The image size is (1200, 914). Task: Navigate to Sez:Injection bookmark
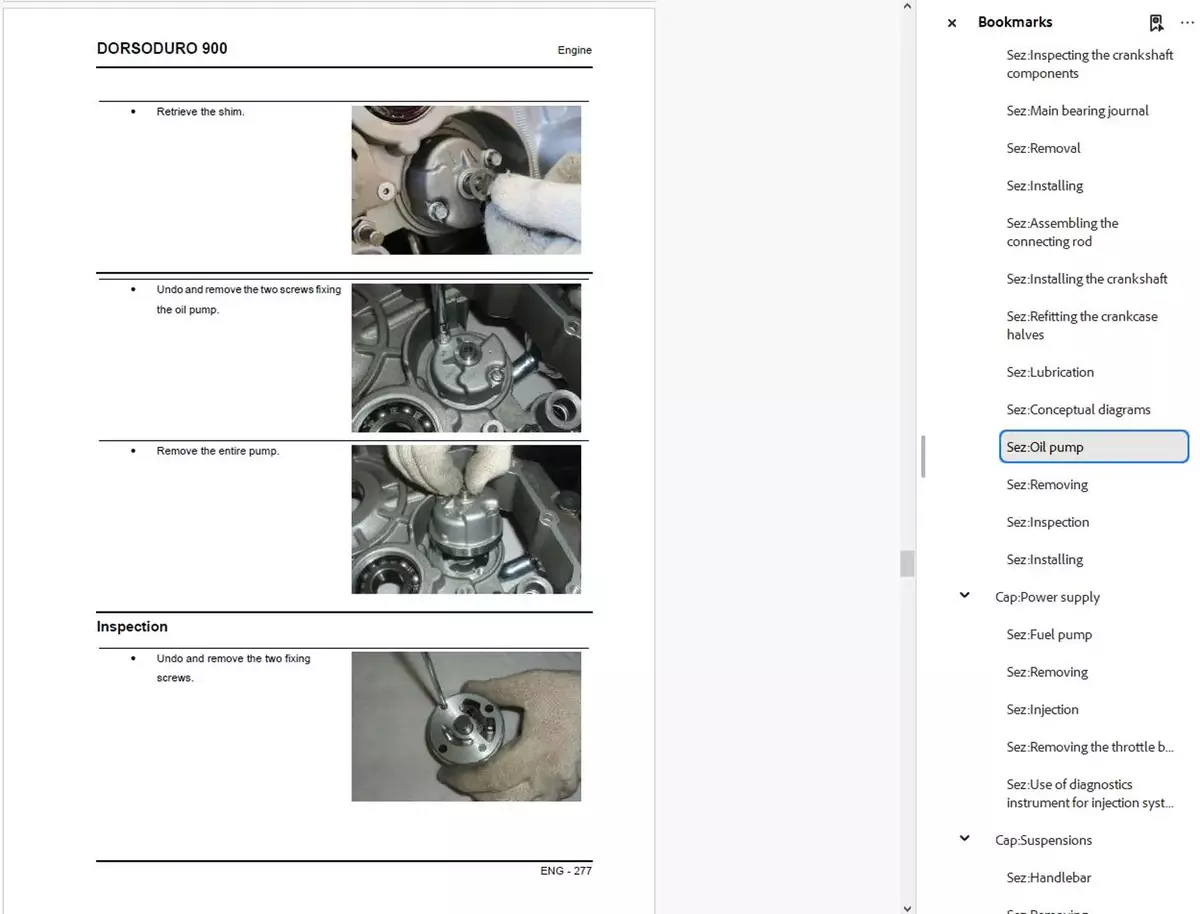pyautogui.click(x=1042, y=710)
